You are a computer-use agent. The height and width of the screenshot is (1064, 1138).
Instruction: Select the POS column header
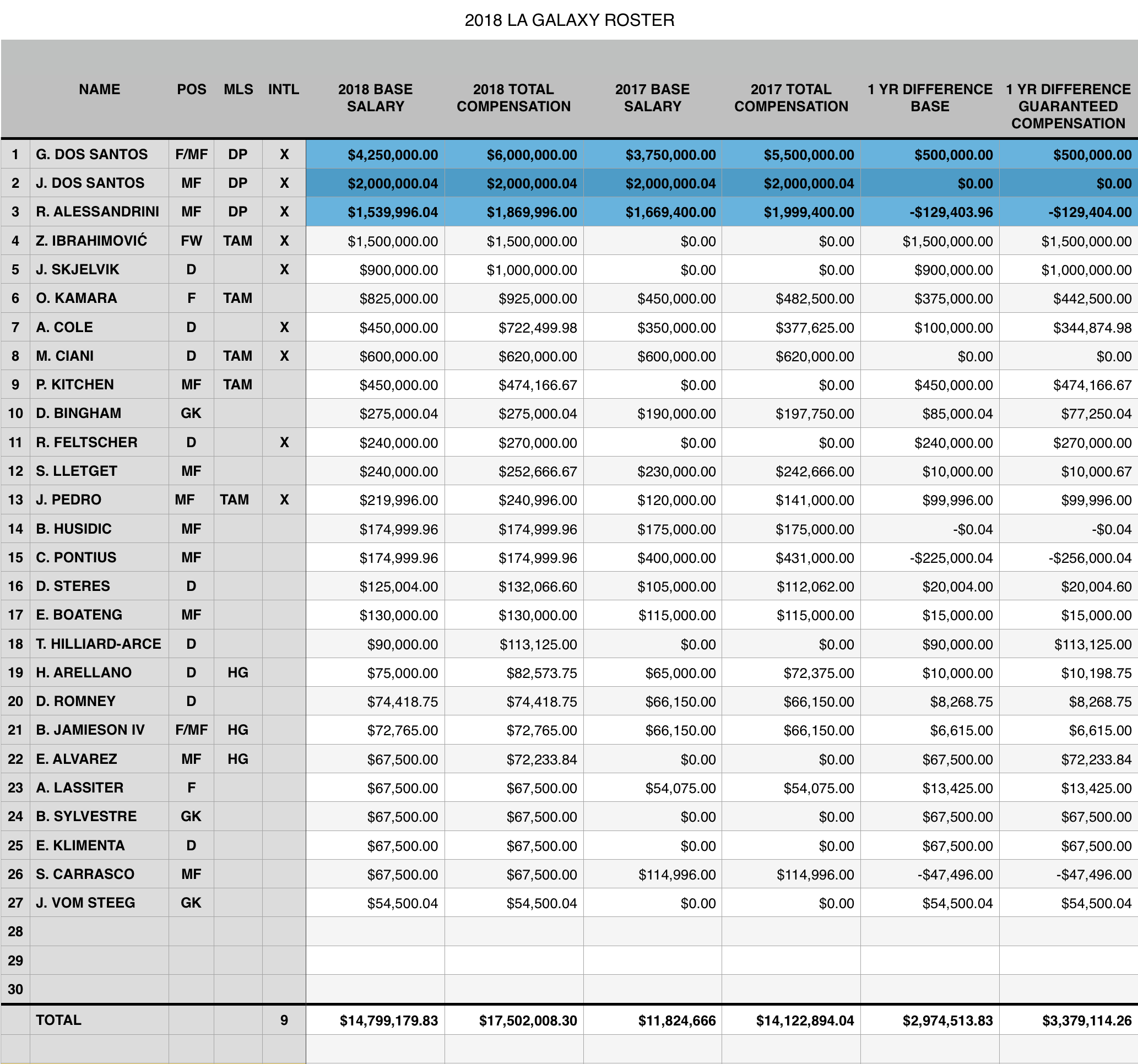[x=191, y=89]
